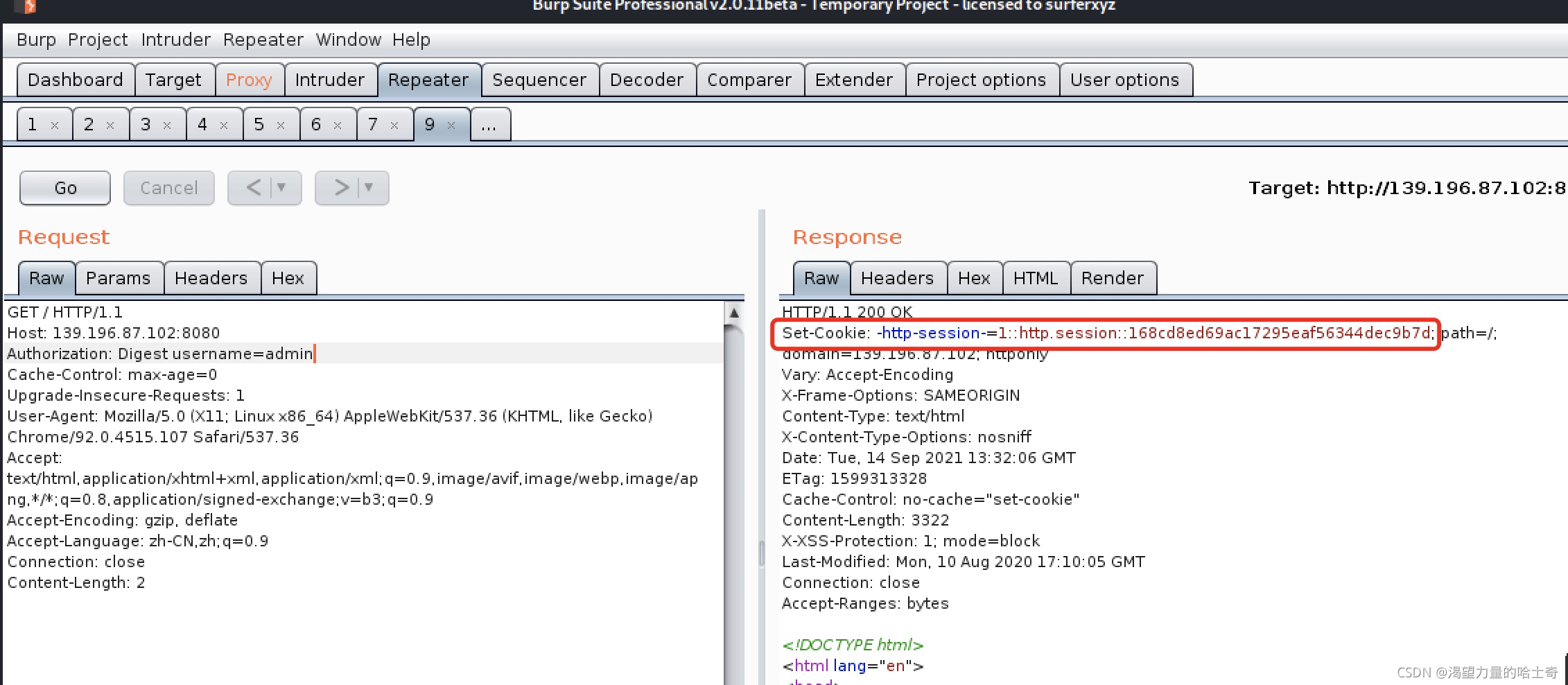This screenshot has width=1568, height=685.
Task: Switch to the Proxy tab
Action: click(249, 80)
